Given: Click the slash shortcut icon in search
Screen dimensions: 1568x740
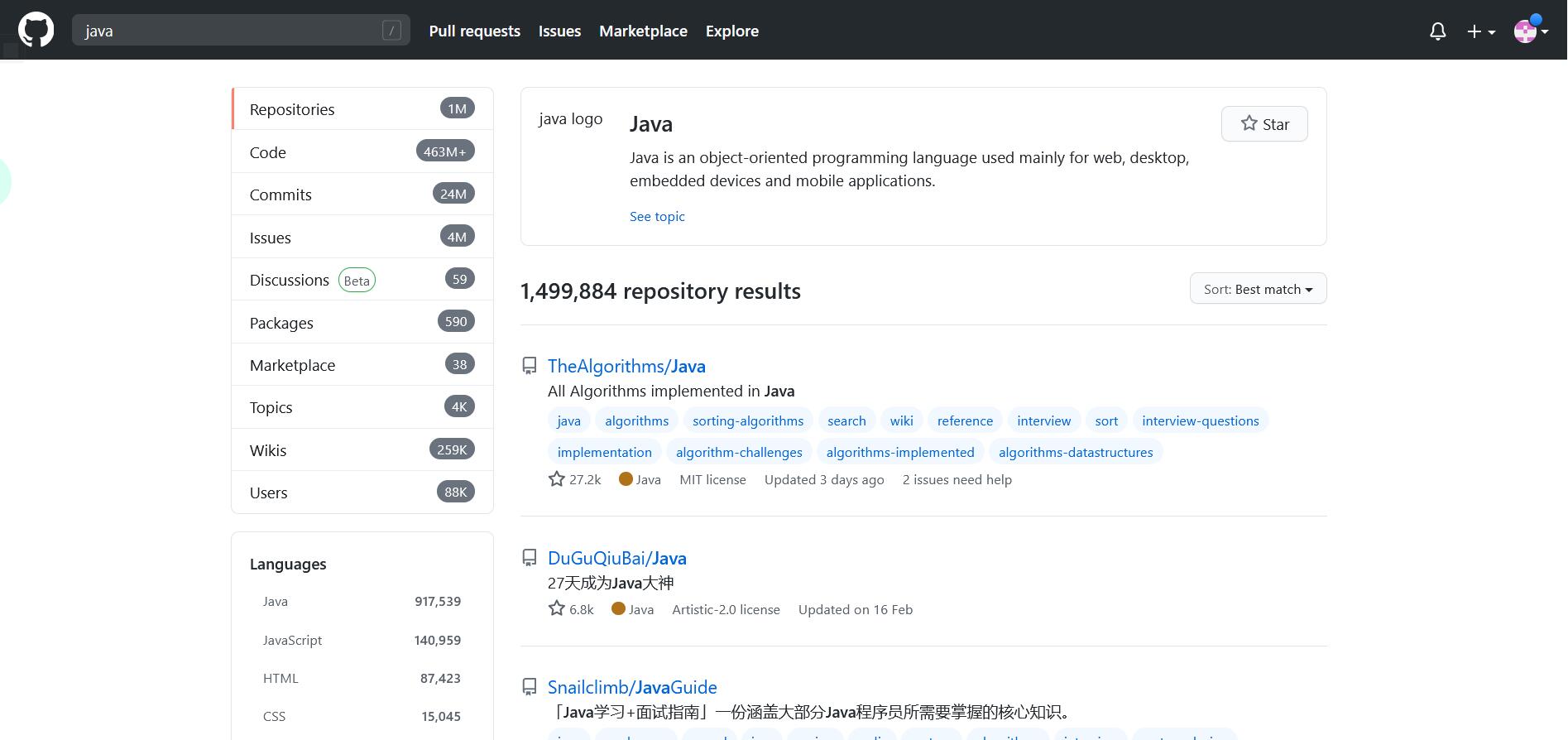Looking at the screenshot, I should pyautogui.click(x=391, y=31).
